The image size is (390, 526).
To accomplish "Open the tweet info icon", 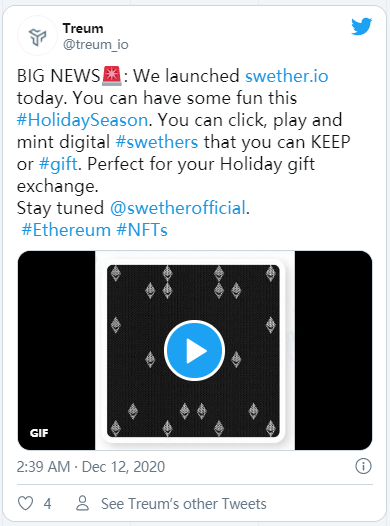I will pyautogui.click(x=364, y=466).
